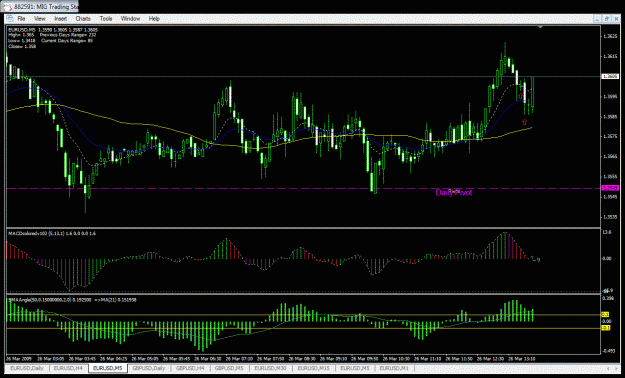Click the SMA Angle indicator label
625x378 pixels.
point(72,299)
